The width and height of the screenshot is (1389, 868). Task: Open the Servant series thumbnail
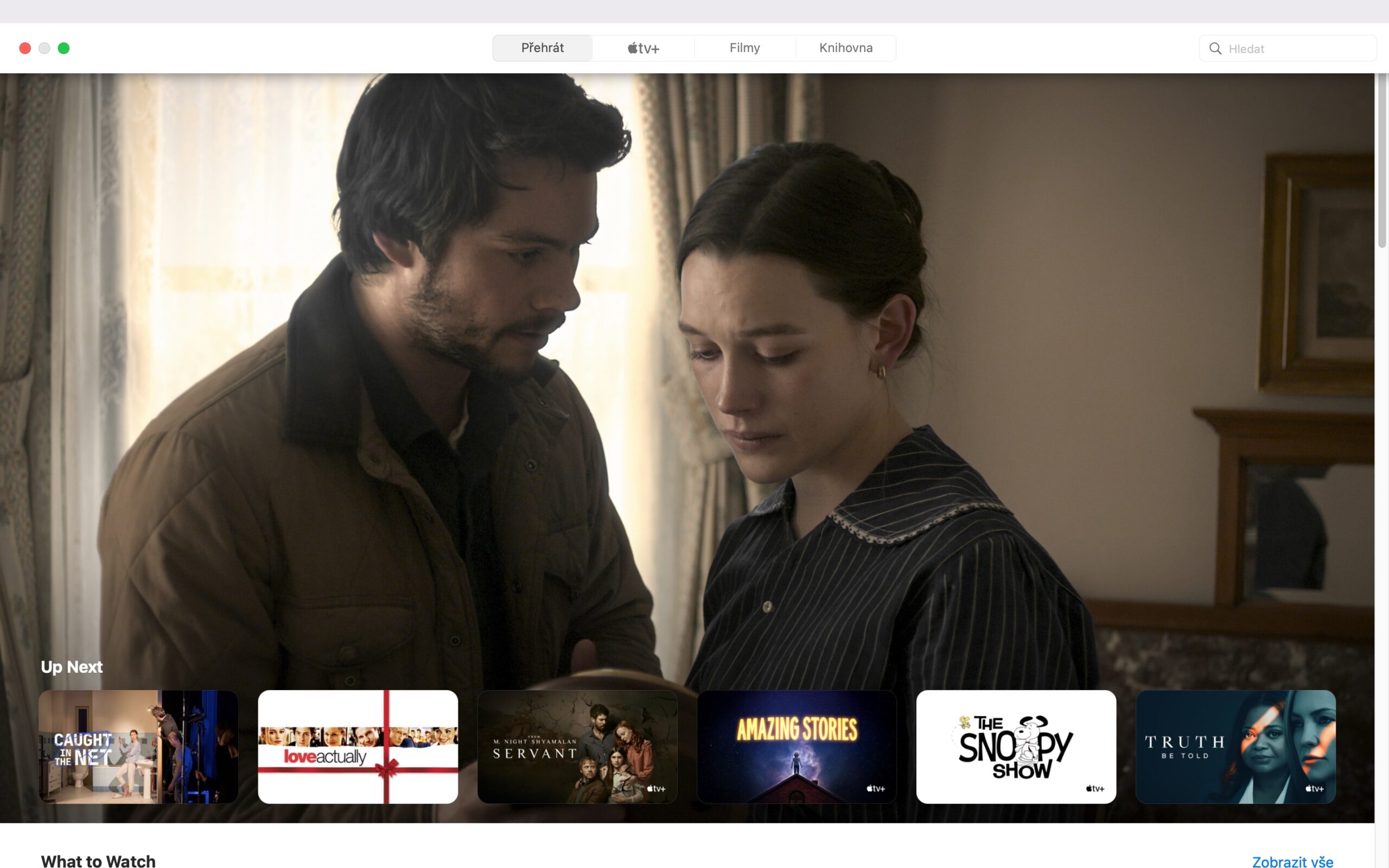pyautogui.click(x=577, y=747)
